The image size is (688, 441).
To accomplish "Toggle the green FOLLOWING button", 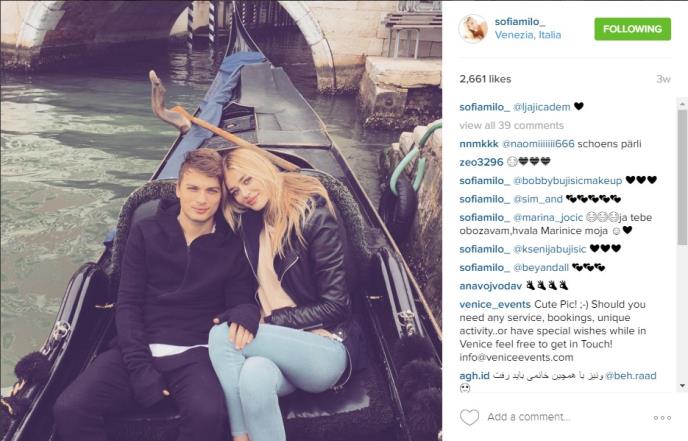I will [632, 29].
